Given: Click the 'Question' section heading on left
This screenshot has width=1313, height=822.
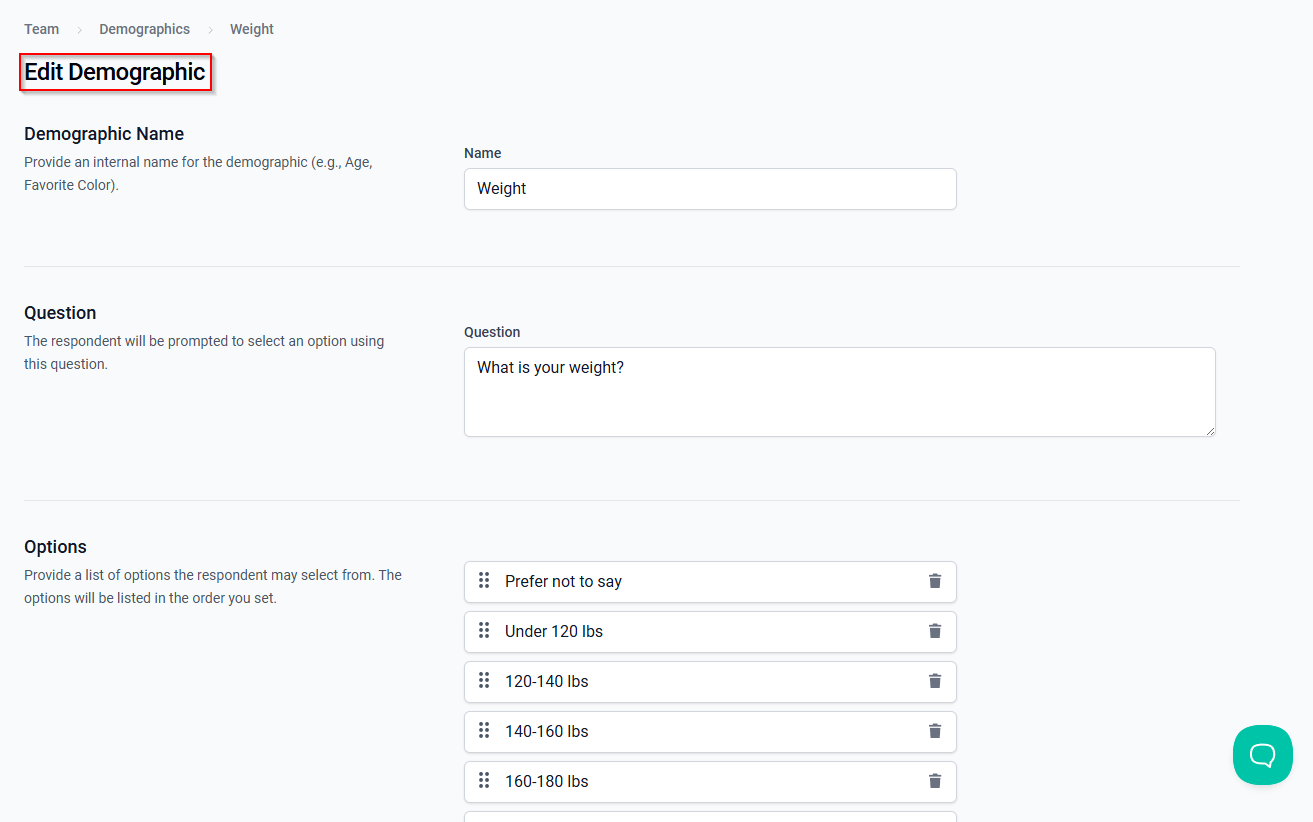Looking at the screenshot, I should (x=60, y=313).
